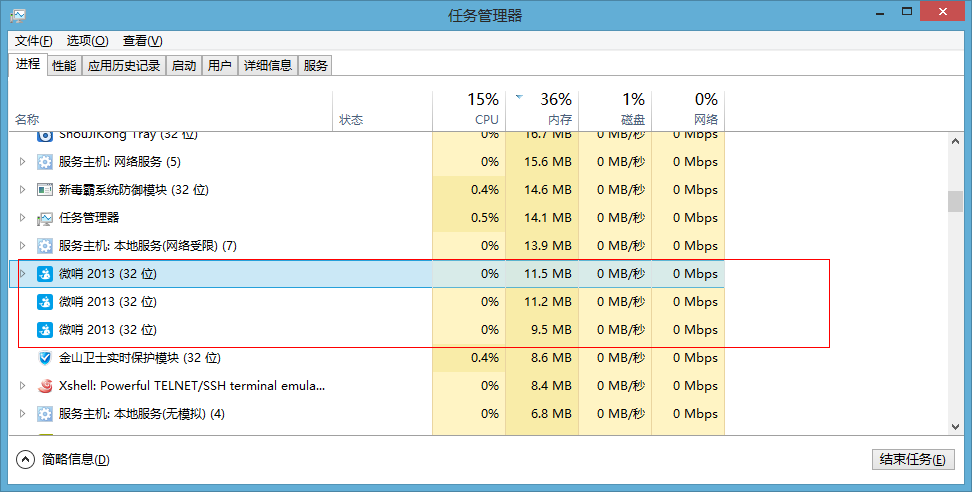Click the 服务主机: 网络服务 gear icon
The width and height of the screenshot is (972, 492).
pyautogui.click(x=45, y=162)
